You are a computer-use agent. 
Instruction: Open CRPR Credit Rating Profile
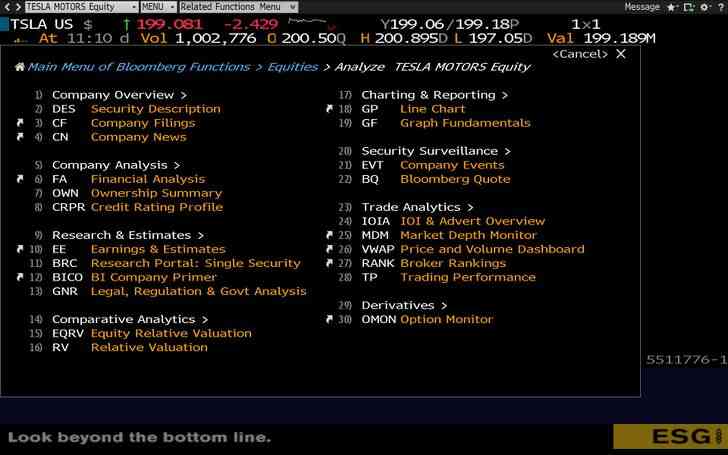pos(137,207)
